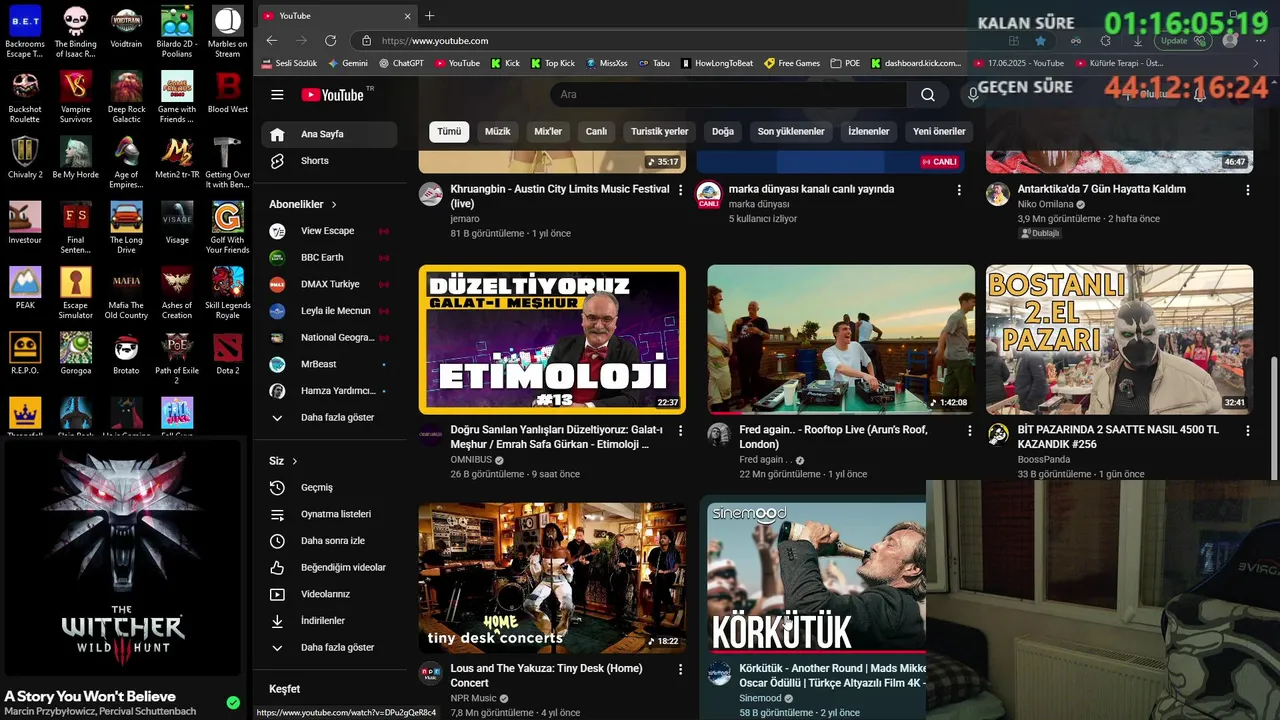The width and height of the screenshot is (1280, 720).
Task: Go back in the browser
Action: pyautogui.click(x=272, y=41)
